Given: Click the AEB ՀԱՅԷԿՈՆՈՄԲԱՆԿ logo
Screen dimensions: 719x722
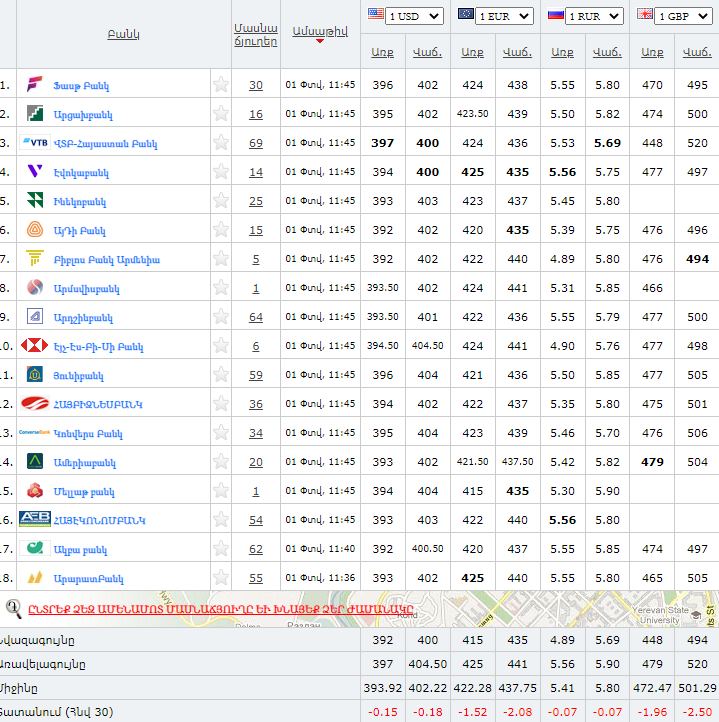Looking at the screenshot, I should (35, 519).
